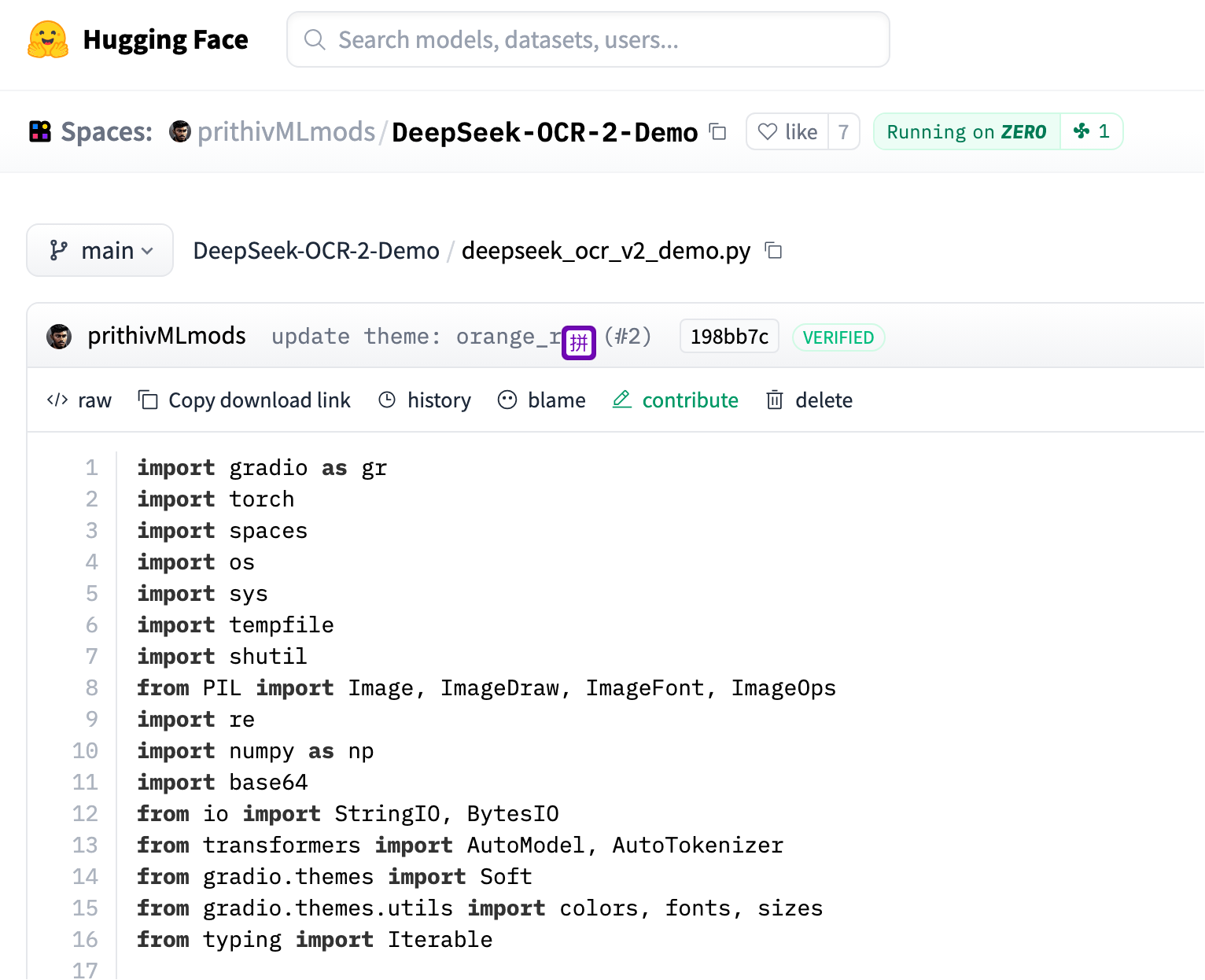Click the Spaces colorful grid icon
This screenshot has width=1205, height=980.
[40, 131]
